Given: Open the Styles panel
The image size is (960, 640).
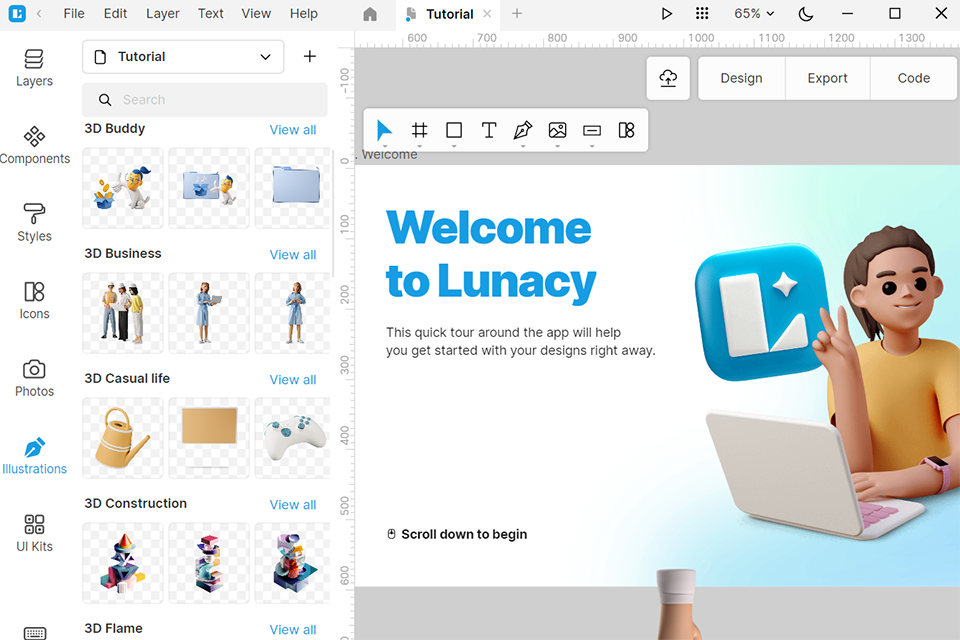Looking at the screenshot, I should click(x=34, y=224).
